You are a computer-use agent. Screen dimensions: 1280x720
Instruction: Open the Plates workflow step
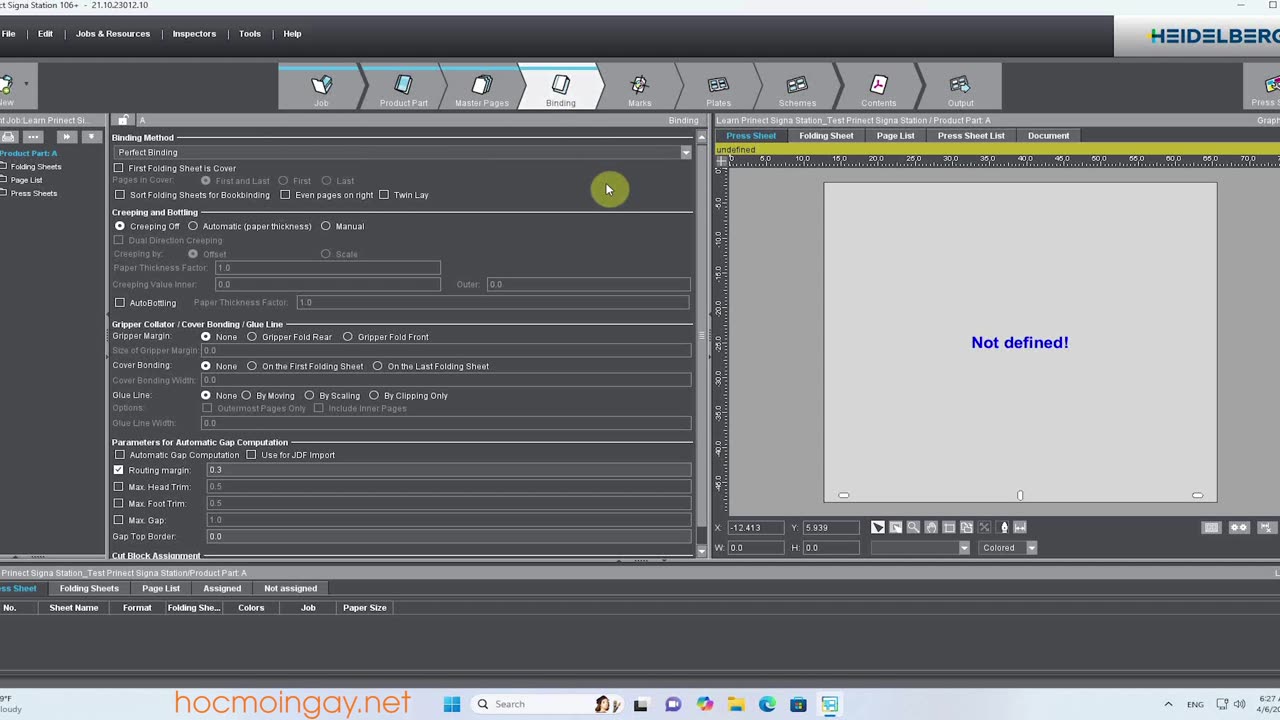pos(718,88)
